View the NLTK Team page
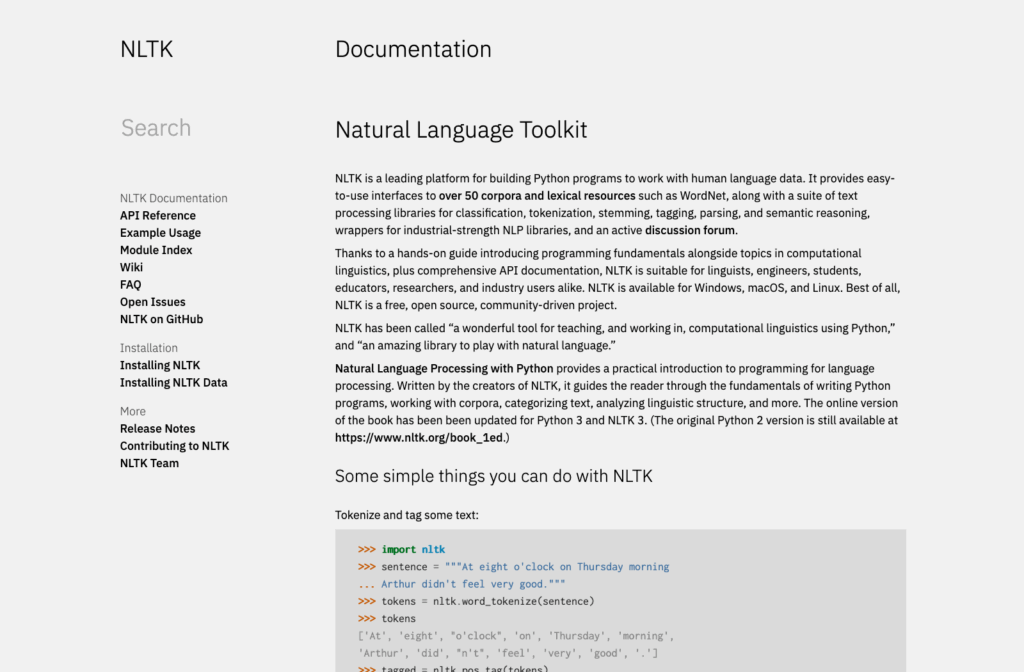 pyautogui.click(x=149, y=463)
